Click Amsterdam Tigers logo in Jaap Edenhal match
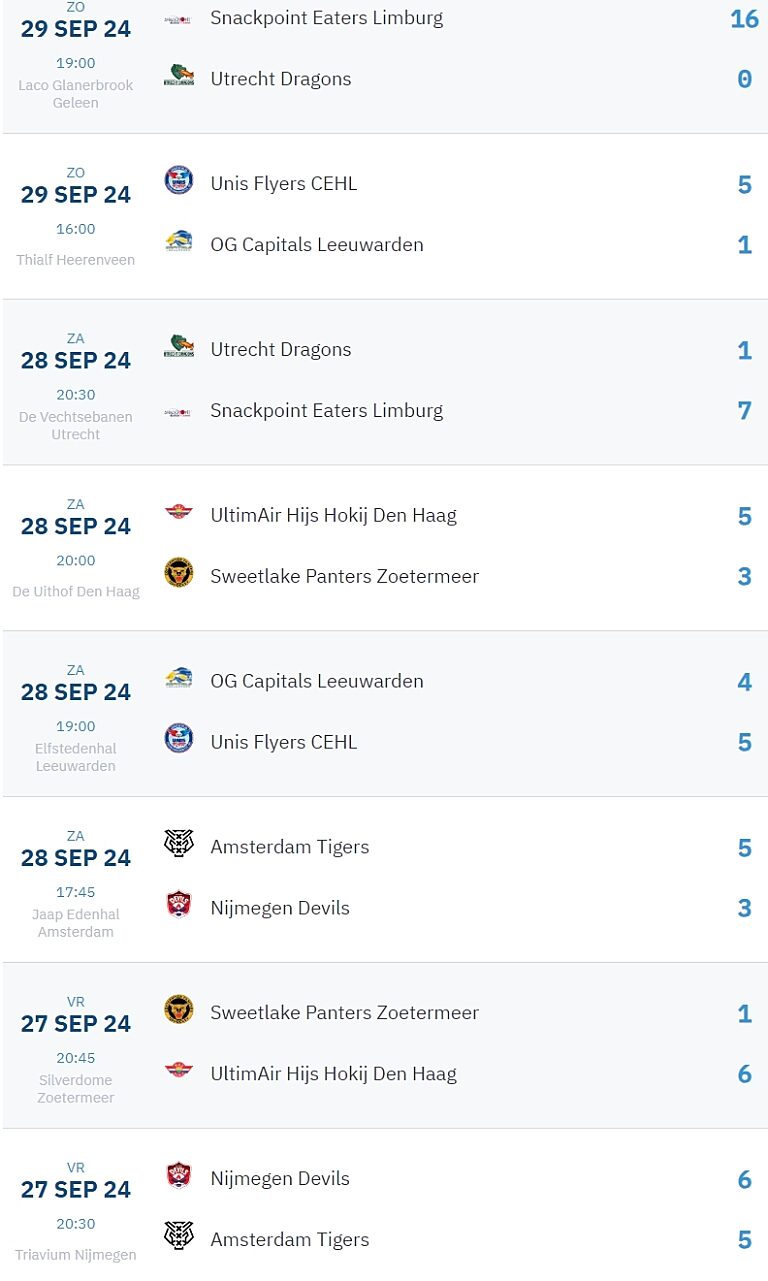This screenshot has height=1281, width=768. point(178,845)
